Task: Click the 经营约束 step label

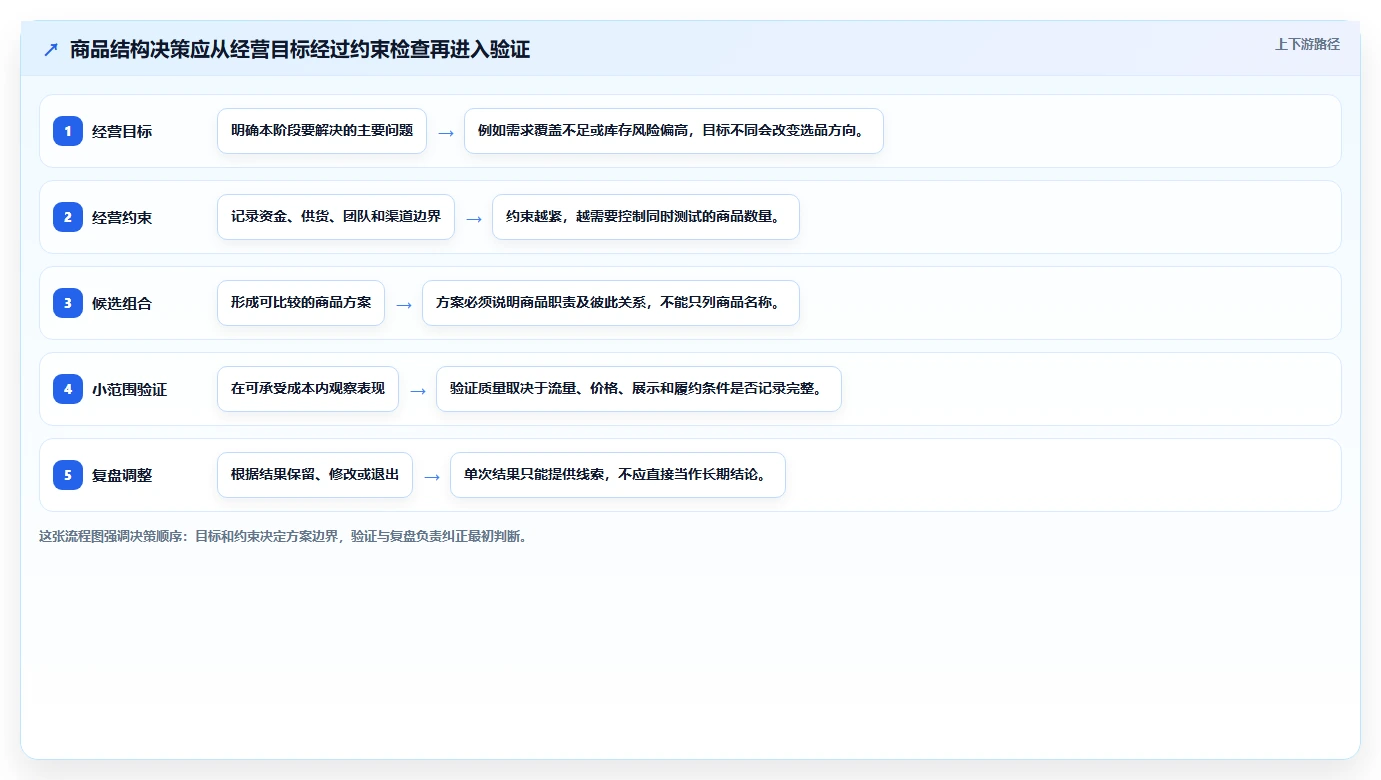Action: click(122, 217)
